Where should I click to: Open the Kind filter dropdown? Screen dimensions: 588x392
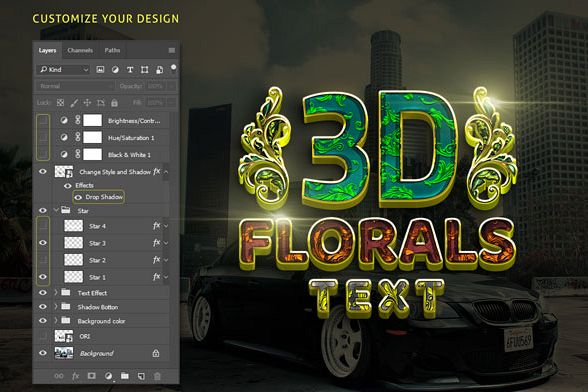(63, 70)
